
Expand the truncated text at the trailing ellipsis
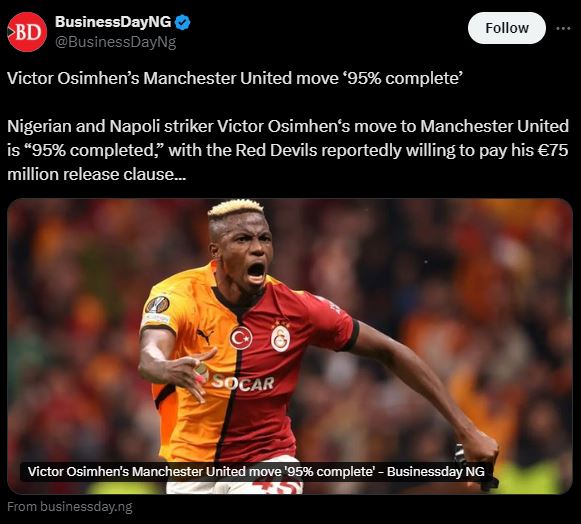click(180, 175)
